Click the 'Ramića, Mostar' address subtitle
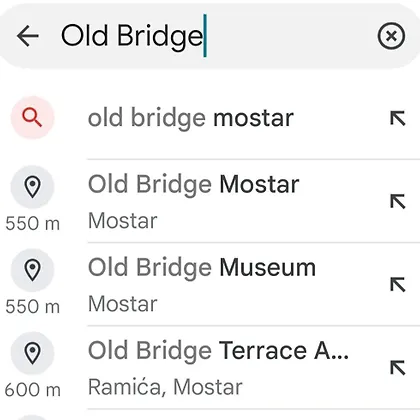 point(165,387)
